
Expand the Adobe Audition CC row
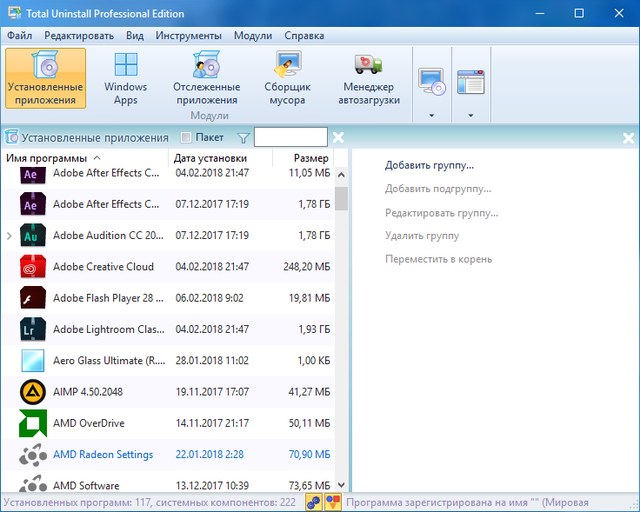(x=9, y=236)
